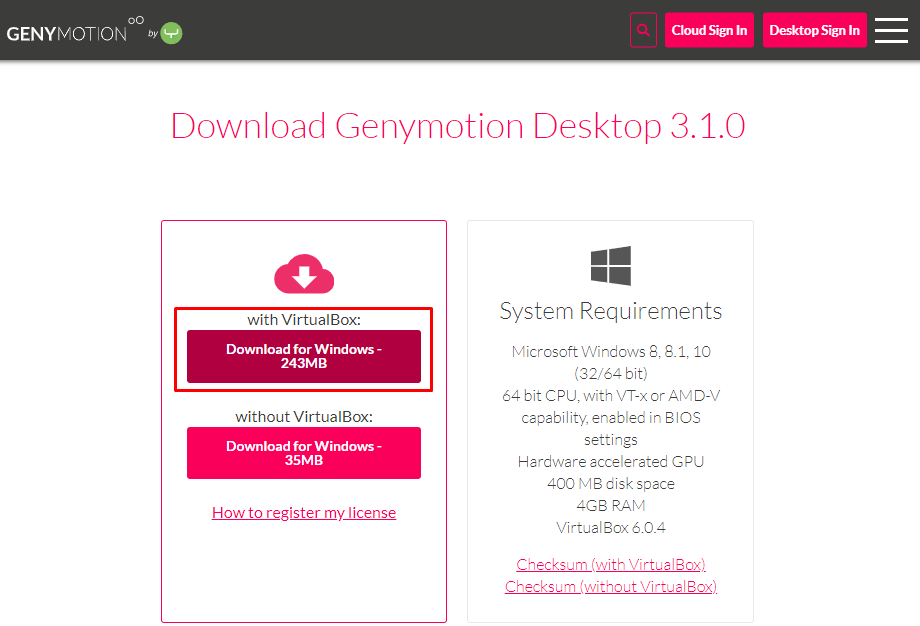Click the 'VirtualBox 6.0.4' requirement text

pyautogui.click(x=610, y=527)
